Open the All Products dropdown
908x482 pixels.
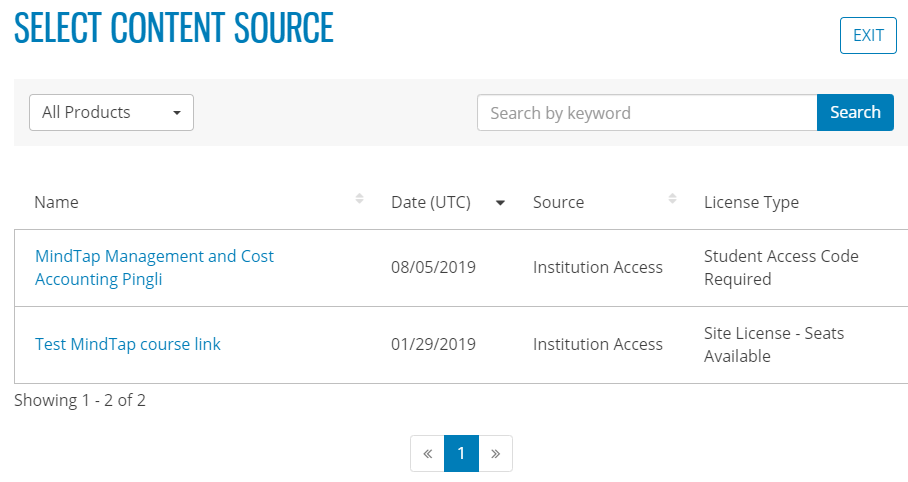111,112
